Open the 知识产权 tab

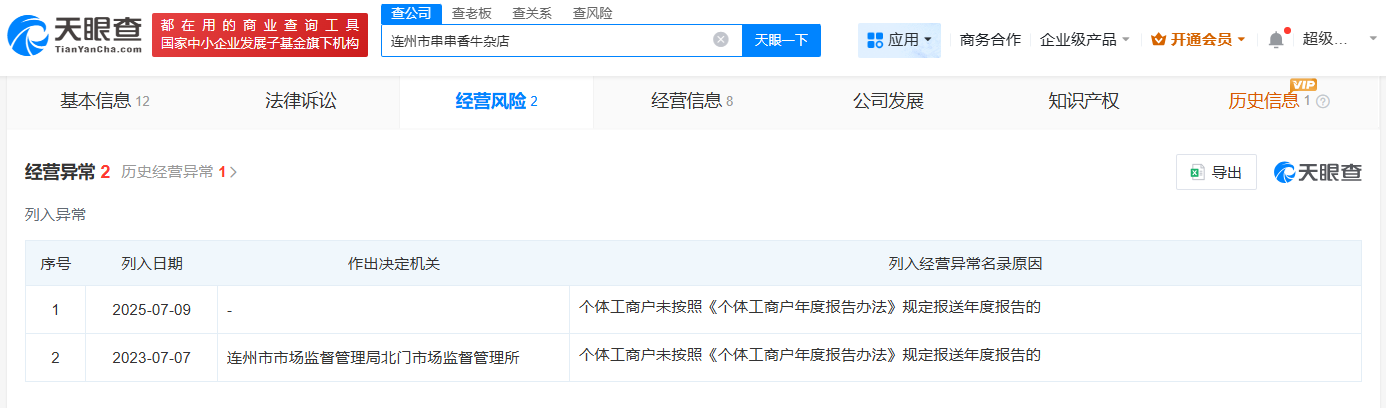tap(1083, 101)
